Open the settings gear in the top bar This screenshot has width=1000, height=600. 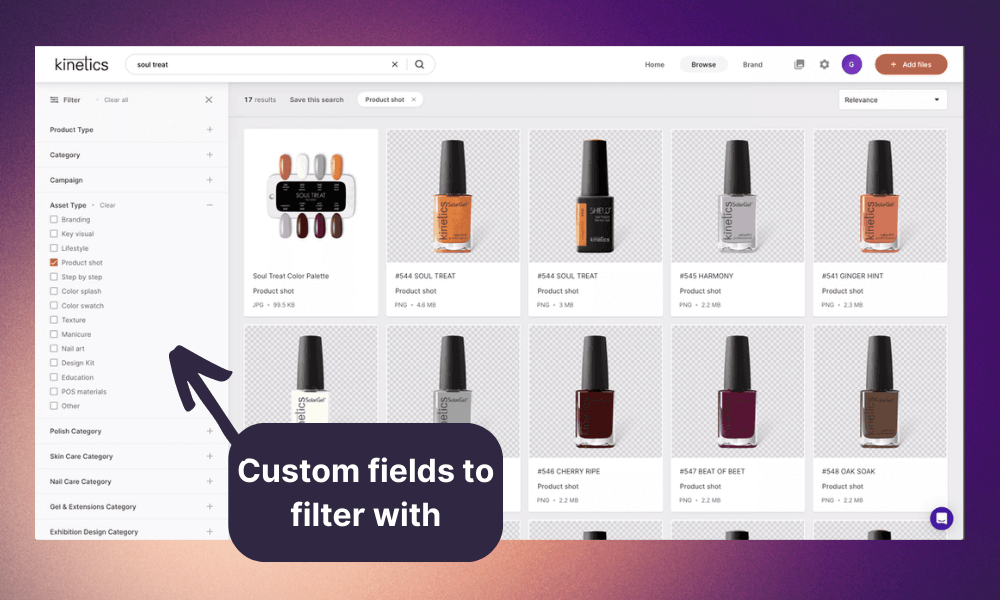click(x=824, y=63)
